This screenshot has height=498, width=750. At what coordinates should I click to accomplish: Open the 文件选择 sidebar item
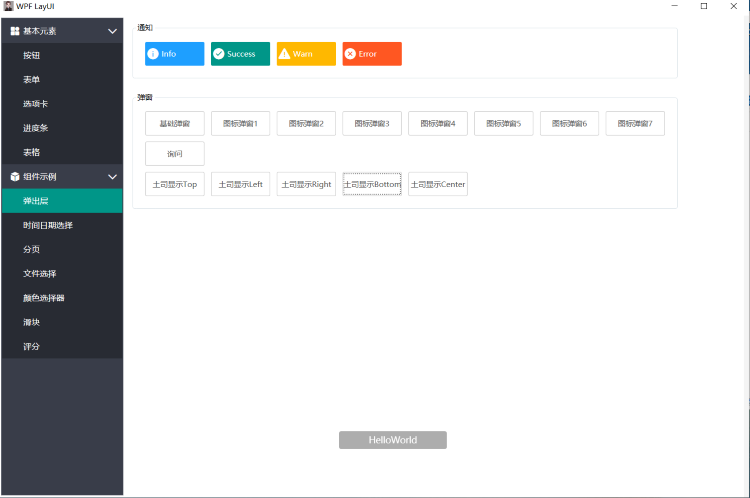[62, 274]
